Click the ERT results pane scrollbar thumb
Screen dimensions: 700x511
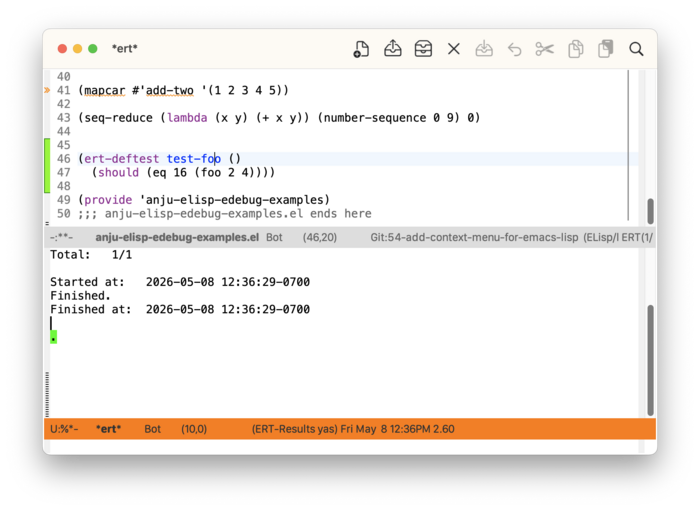(650, 360)
